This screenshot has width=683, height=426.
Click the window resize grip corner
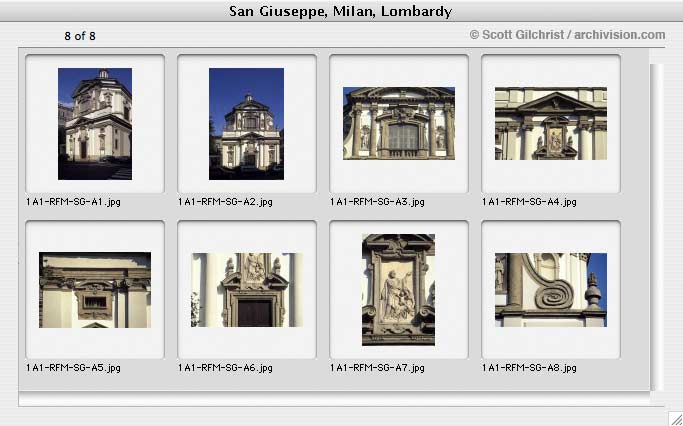click(x=676, y=419)
